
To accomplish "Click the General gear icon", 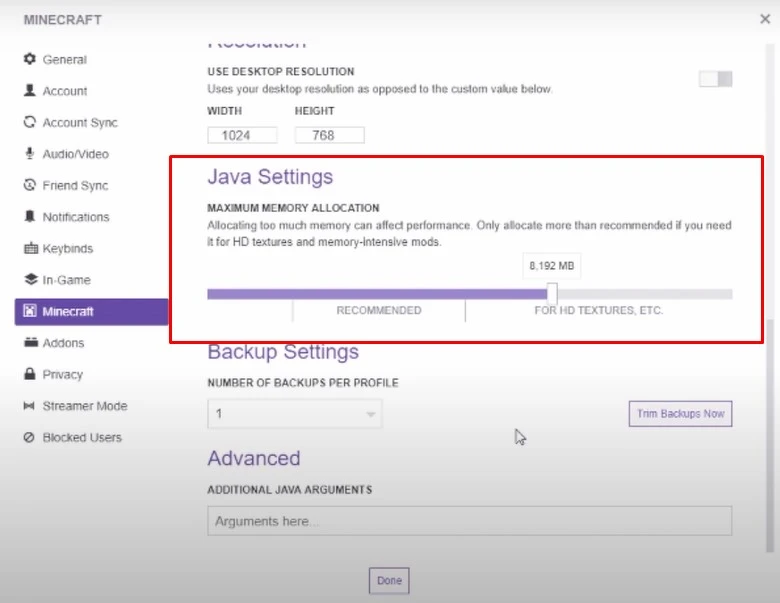I will [30, 59].
